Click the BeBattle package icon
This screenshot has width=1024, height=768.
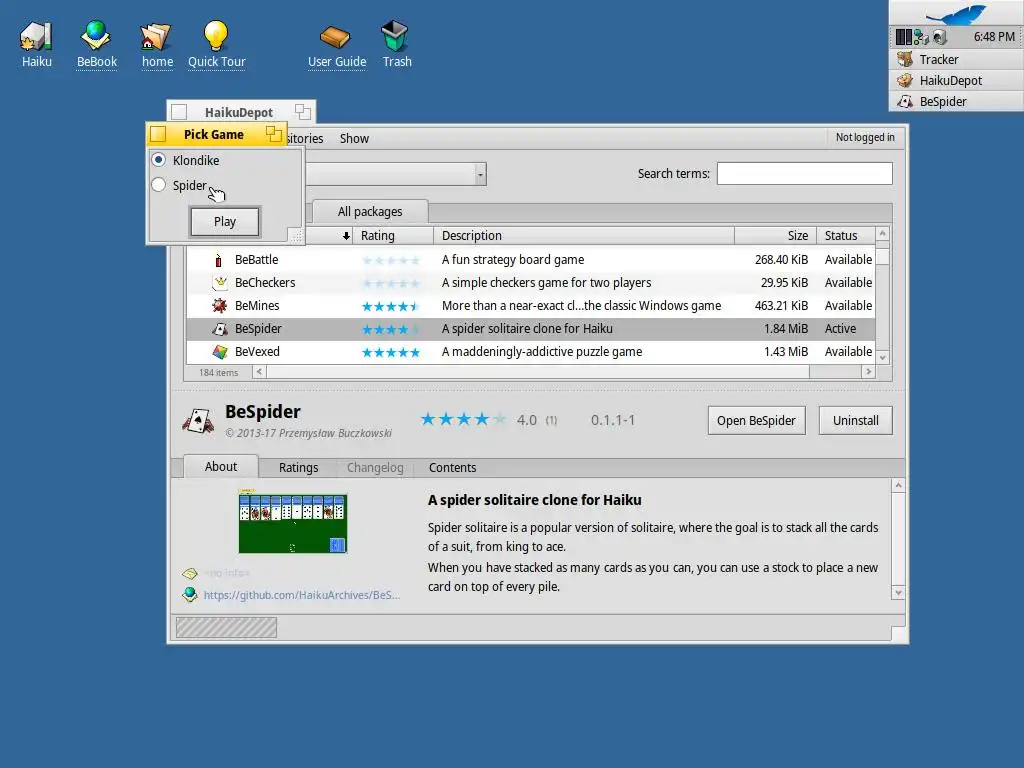click(219, 260)
